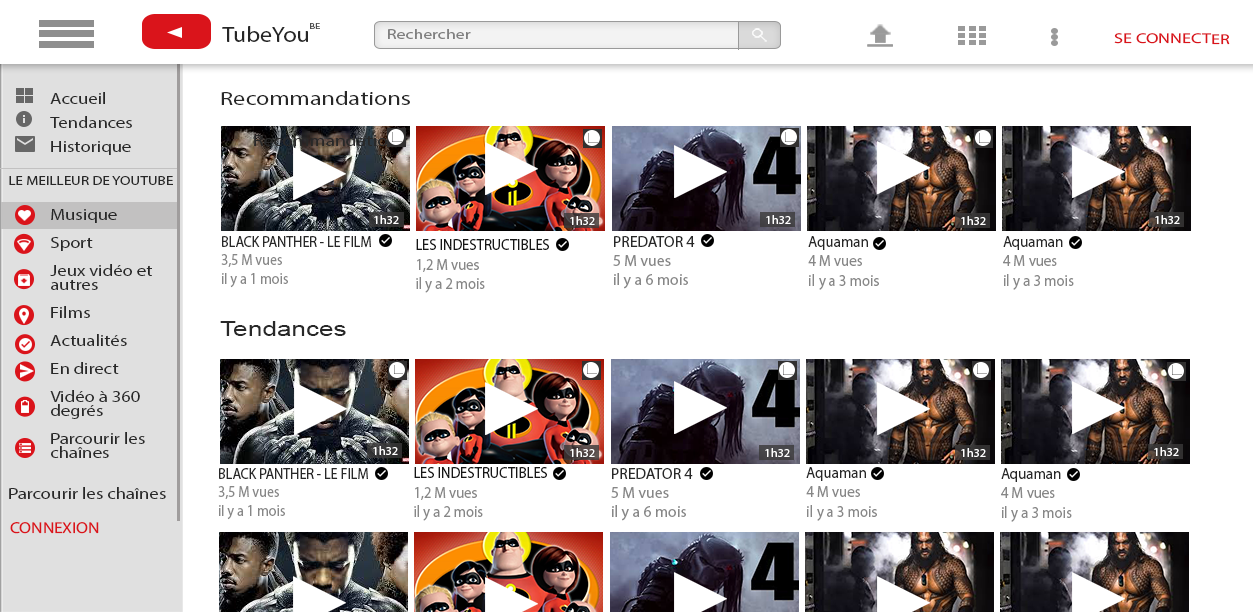Screen dimensions: 1253x612
Task: Click the Tendances info icon
Action: pyautogui.click(x=24, y=119)
